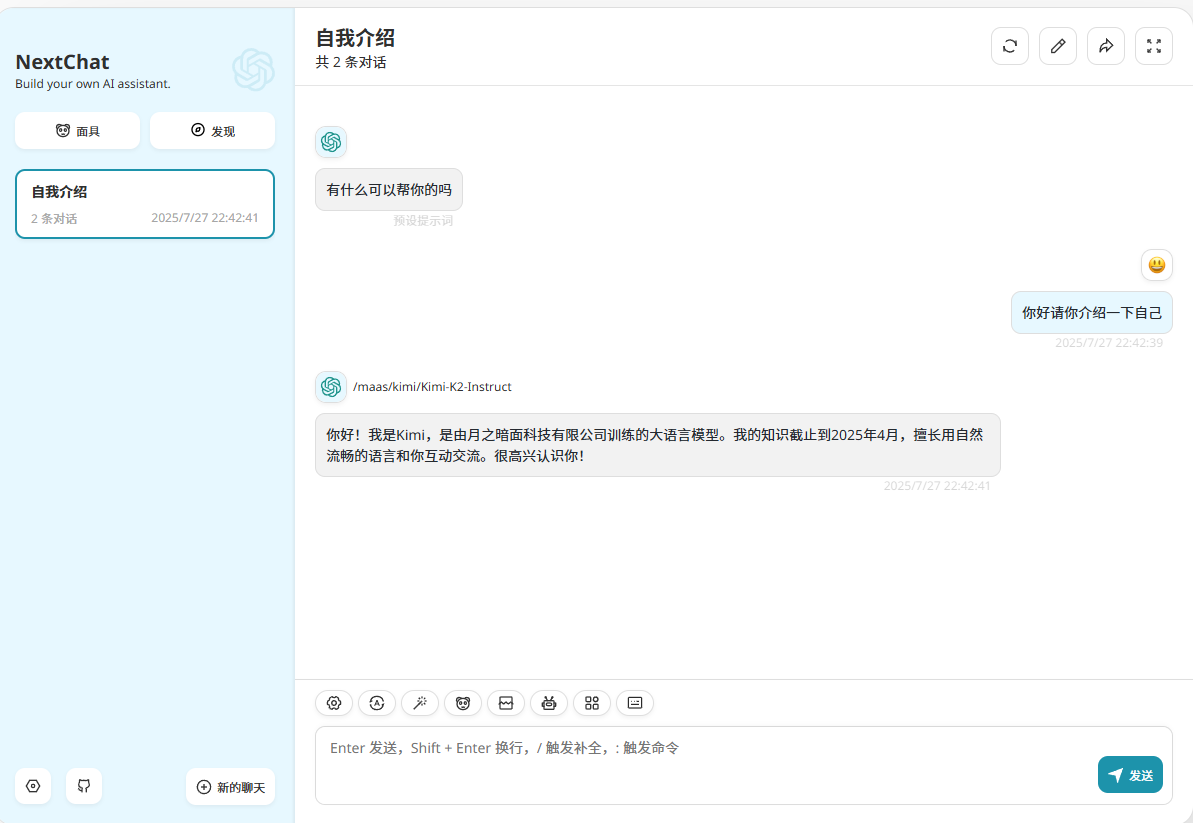
Task: Switch model using the robot icon
Action: [x=549, y=703]
